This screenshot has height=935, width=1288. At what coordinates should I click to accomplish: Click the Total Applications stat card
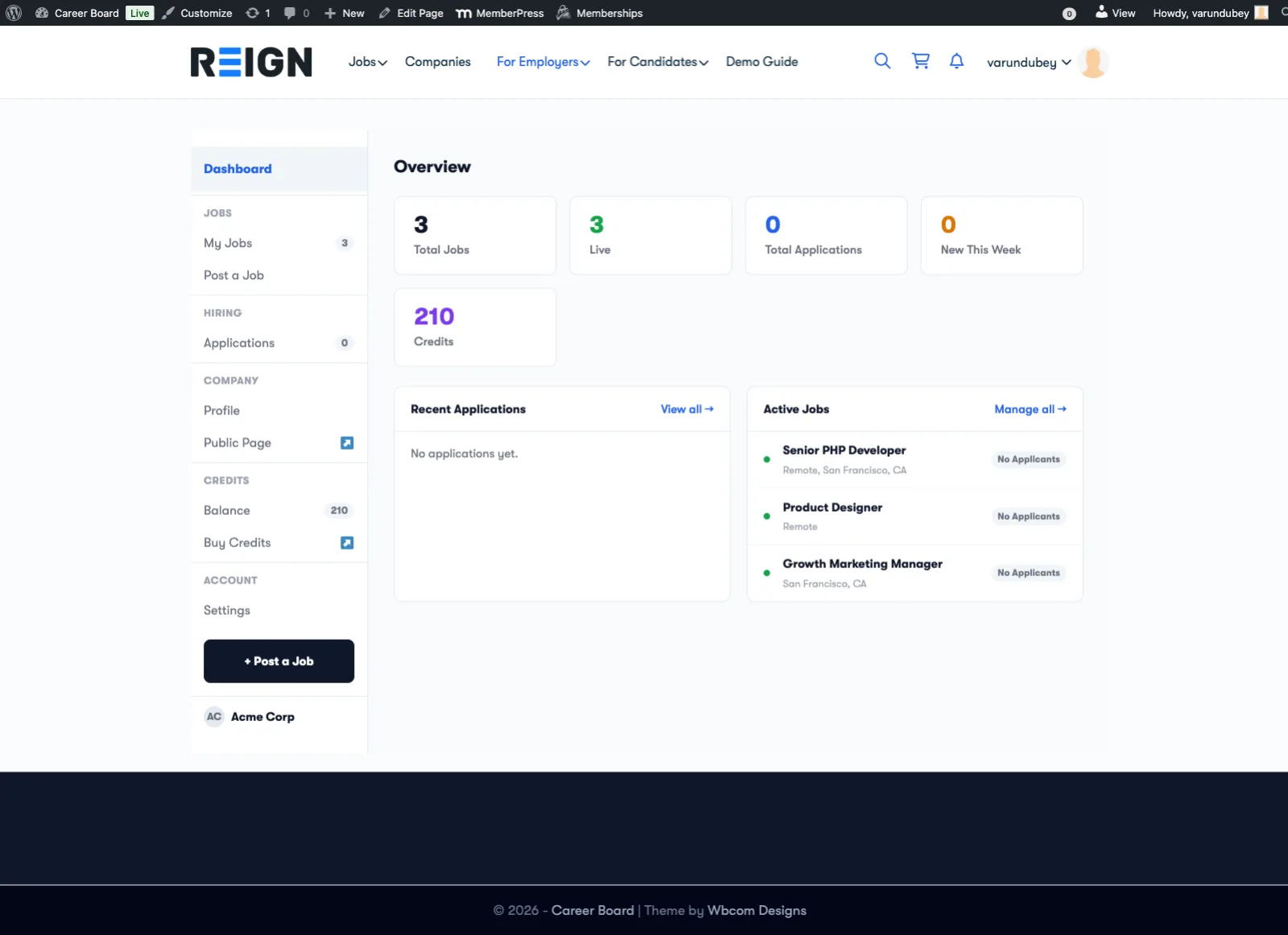pos(826,236)
